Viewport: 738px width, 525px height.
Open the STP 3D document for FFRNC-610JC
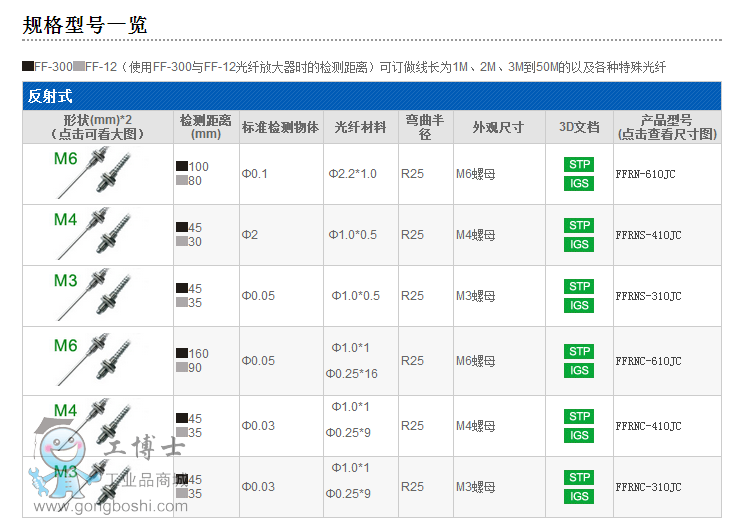click(x=579, y=351)
